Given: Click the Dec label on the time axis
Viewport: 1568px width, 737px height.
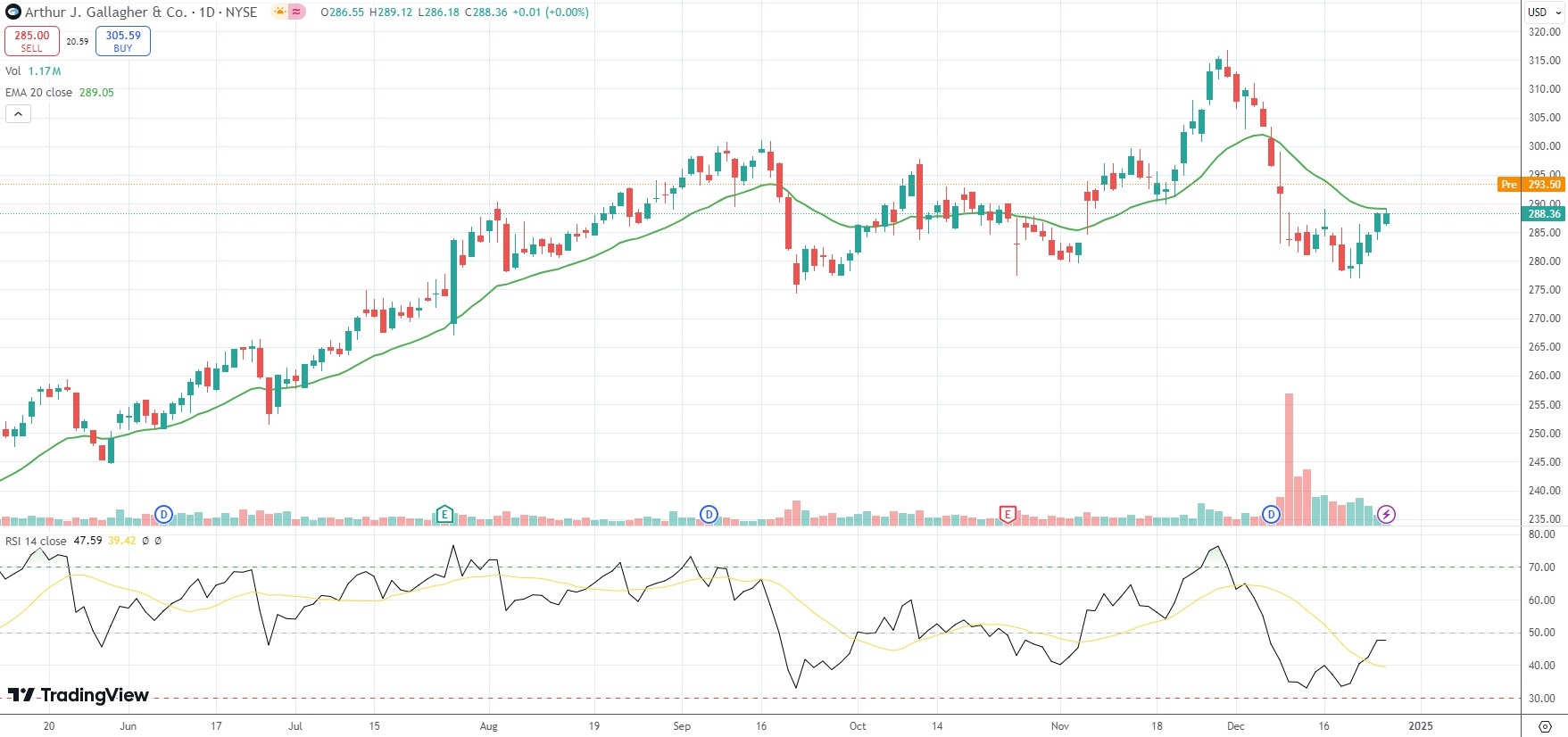Looking at the screenshot, I should pos(1236,726).
